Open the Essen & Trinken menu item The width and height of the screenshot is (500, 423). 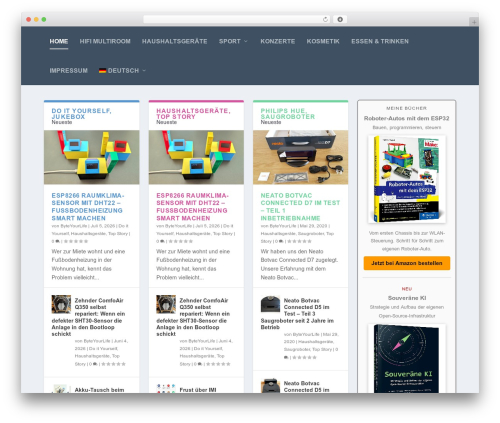click(x=380, y=41)
